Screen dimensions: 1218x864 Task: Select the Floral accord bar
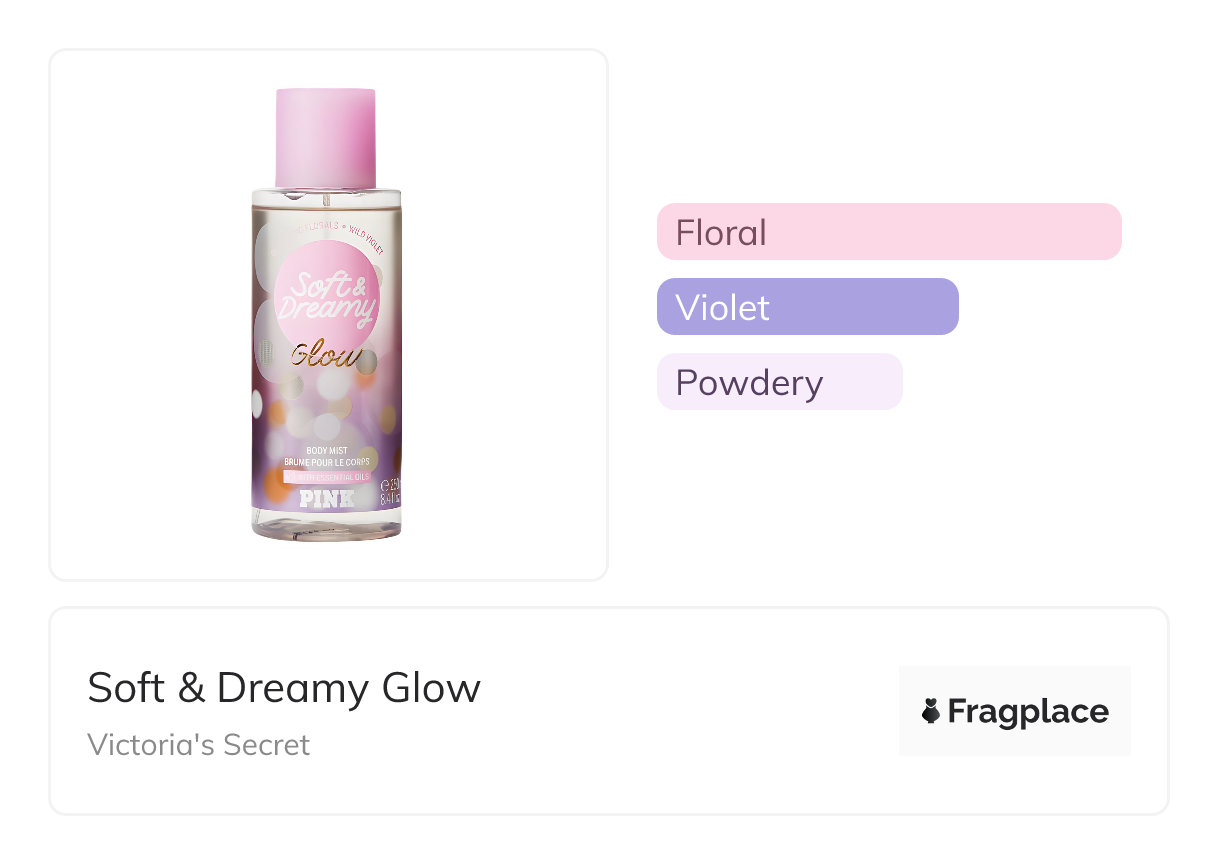pos(888,232)
